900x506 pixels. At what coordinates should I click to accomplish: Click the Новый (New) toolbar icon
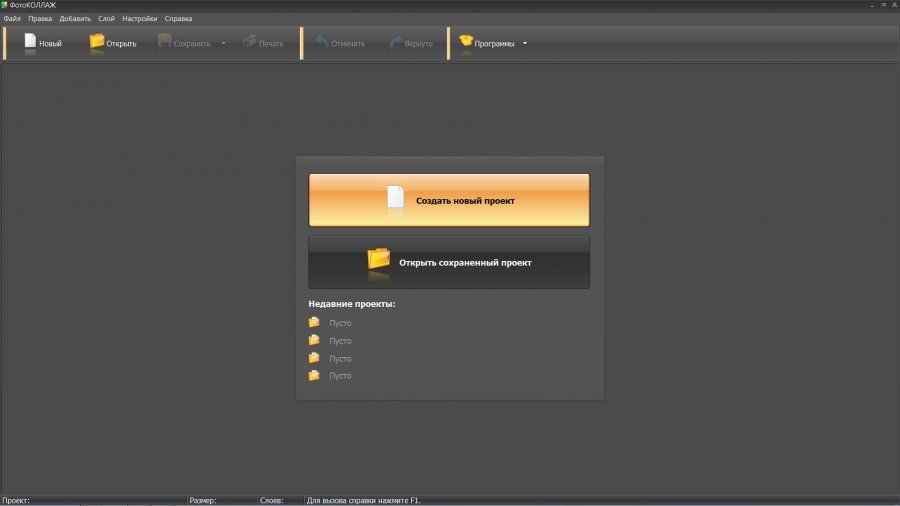tap(30, 42)
